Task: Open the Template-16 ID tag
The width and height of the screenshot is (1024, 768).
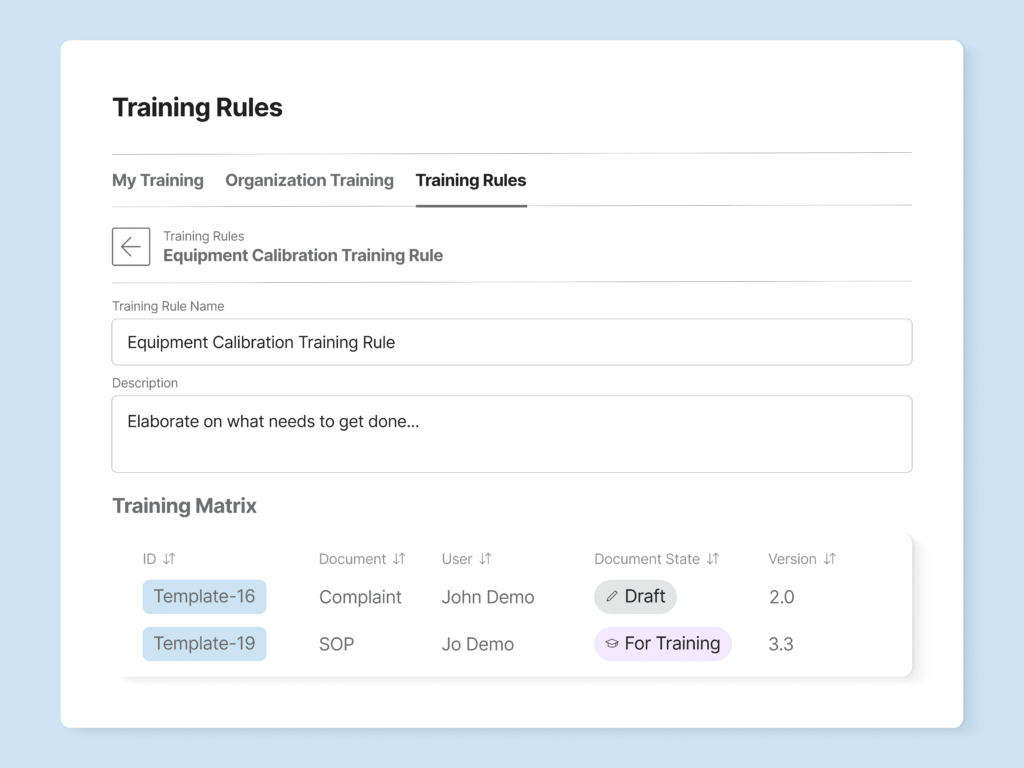Action: click(204, 597)
